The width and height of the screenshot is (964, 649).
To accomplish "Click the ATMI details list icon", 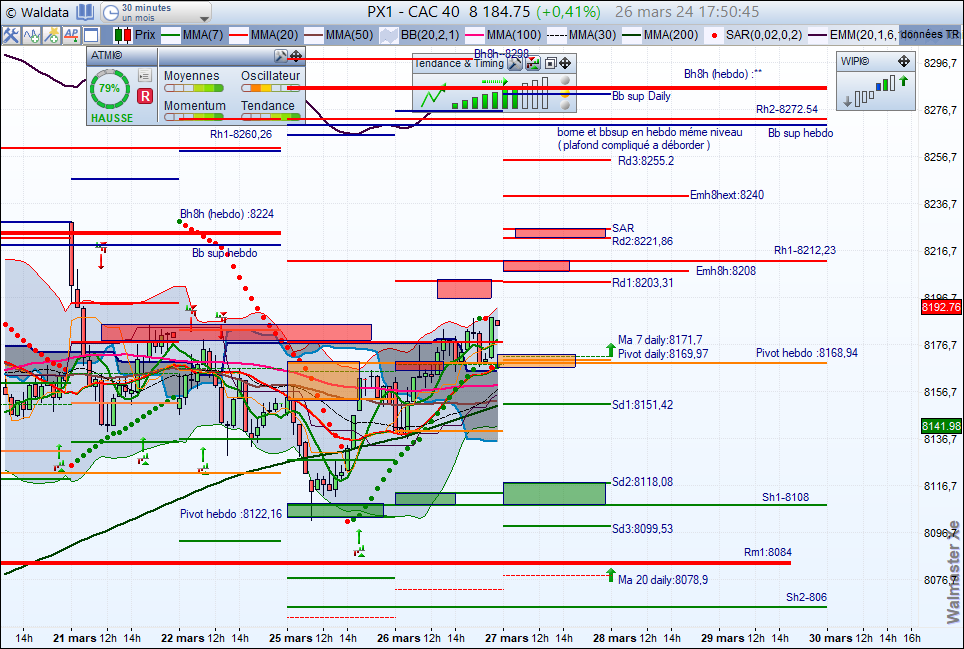I will (x=144, y=76).
